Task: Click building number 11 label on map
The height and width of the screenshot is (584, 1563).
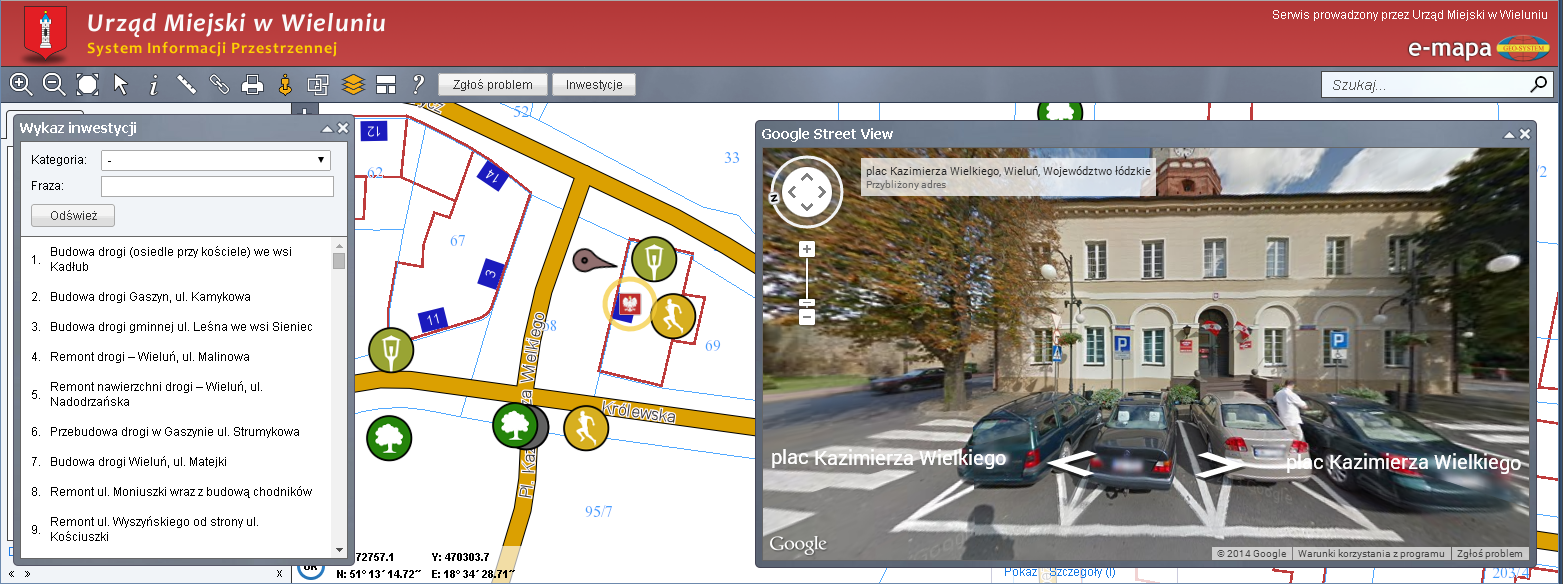Action: pyautogui.click(x=433, y=319)
